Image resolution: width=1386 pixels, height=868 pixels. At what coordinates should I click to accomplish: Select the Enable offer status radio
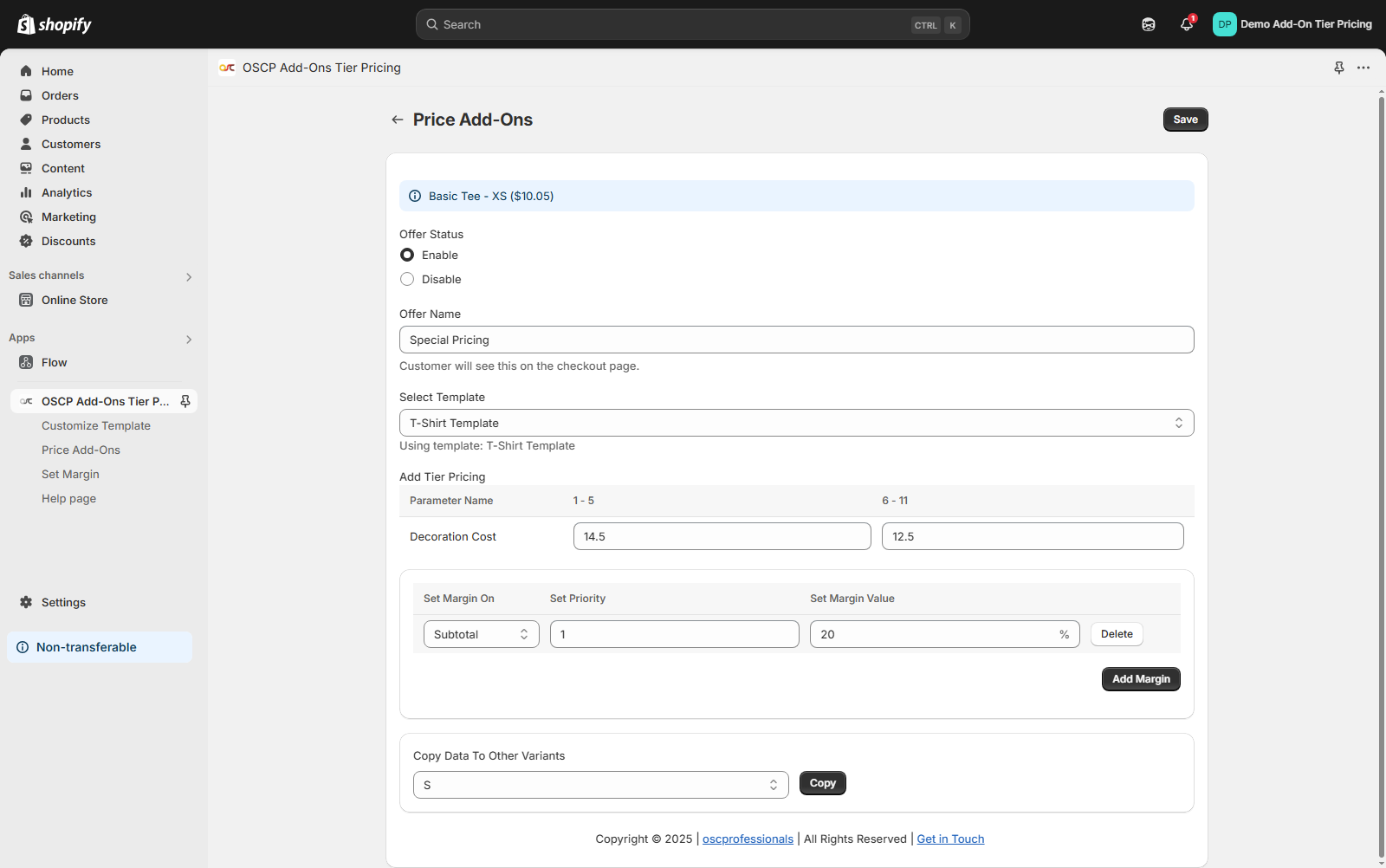coord(407,255)
